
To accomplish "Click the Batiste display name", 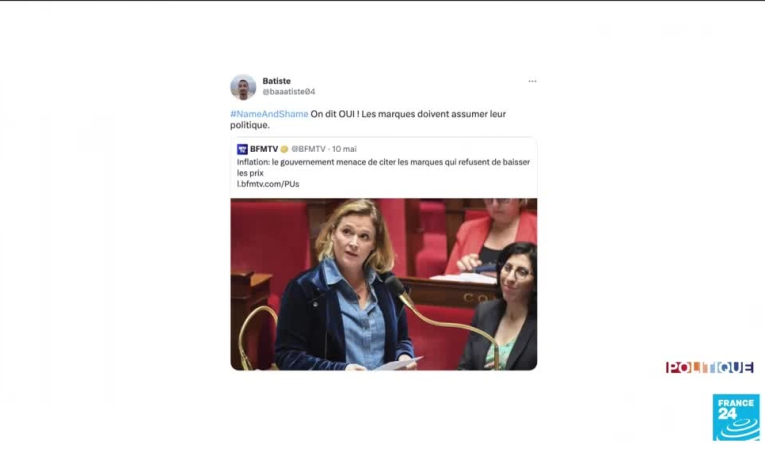I will (x=277, y=81).
